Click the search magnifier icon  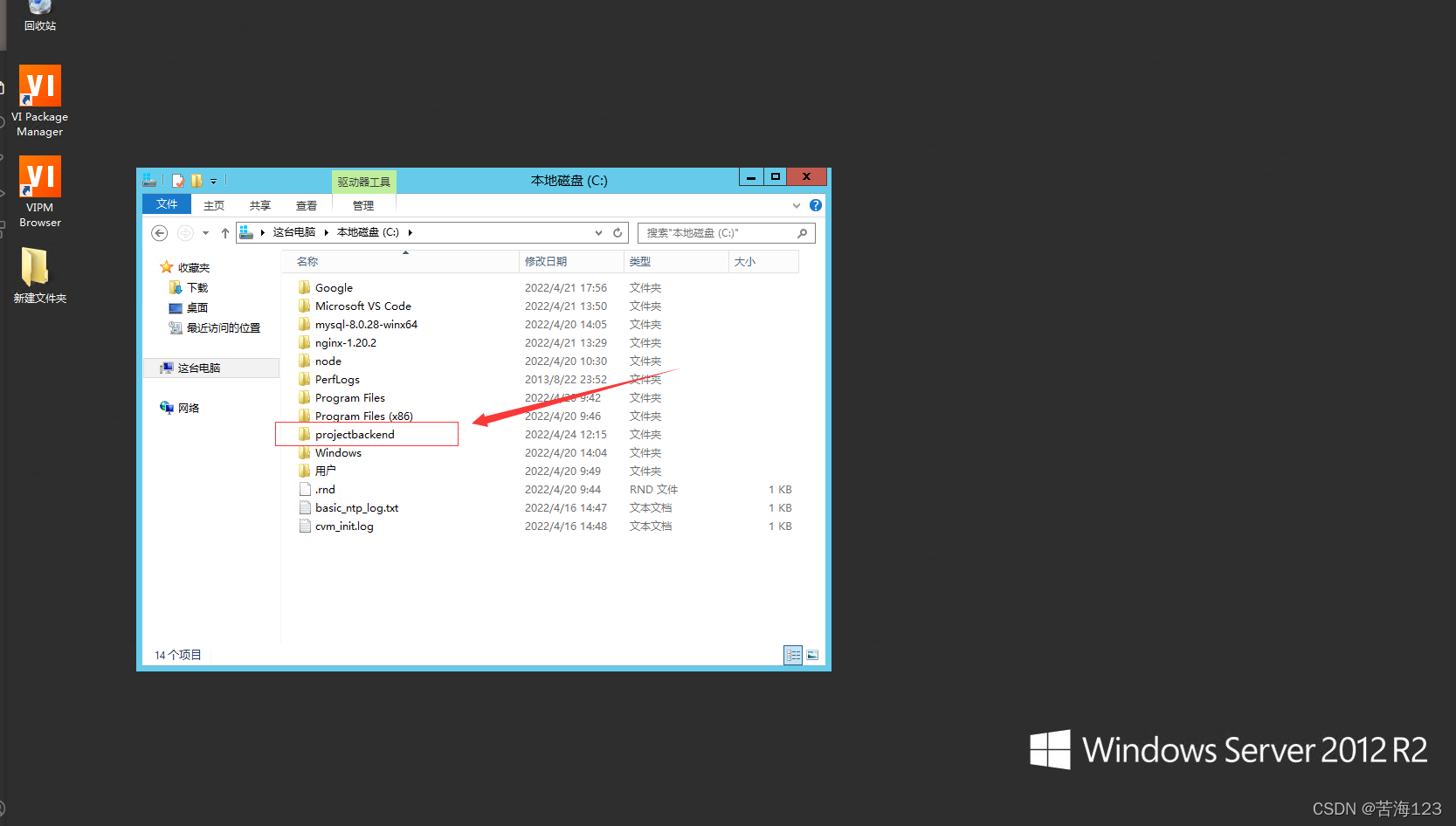pyautogui.click(x=803, y=233)
